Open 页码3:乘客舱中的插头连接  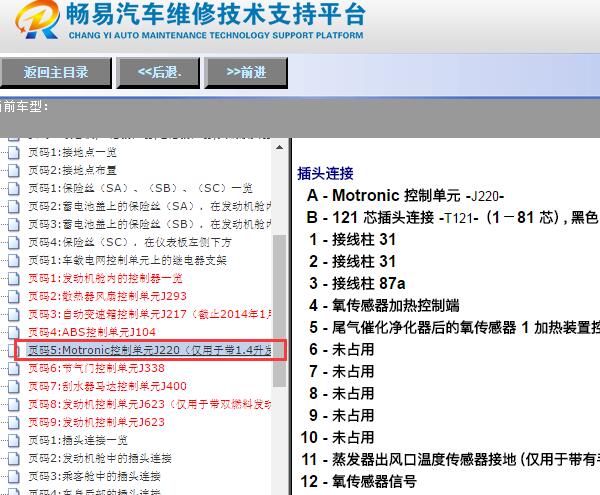coord(95,476)
